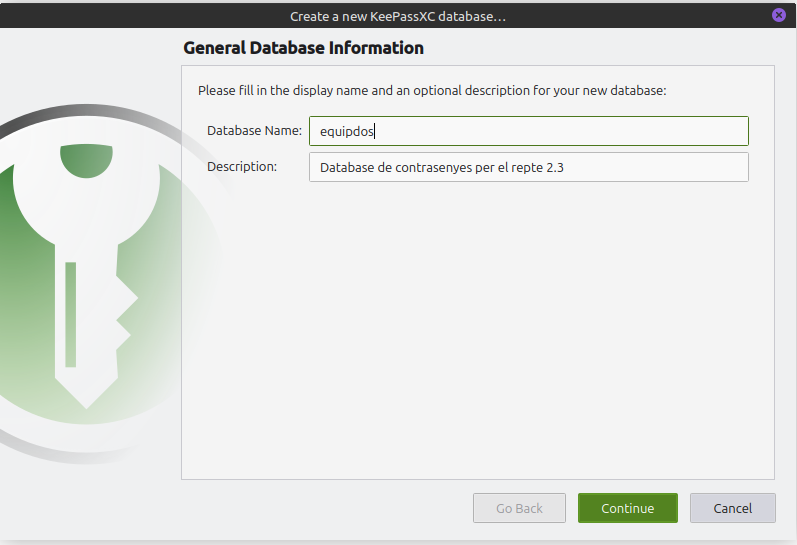This screenshot has height=545, width=797.
Task: Click the green slot in the key shaft
Action: [x=70, y=313]
